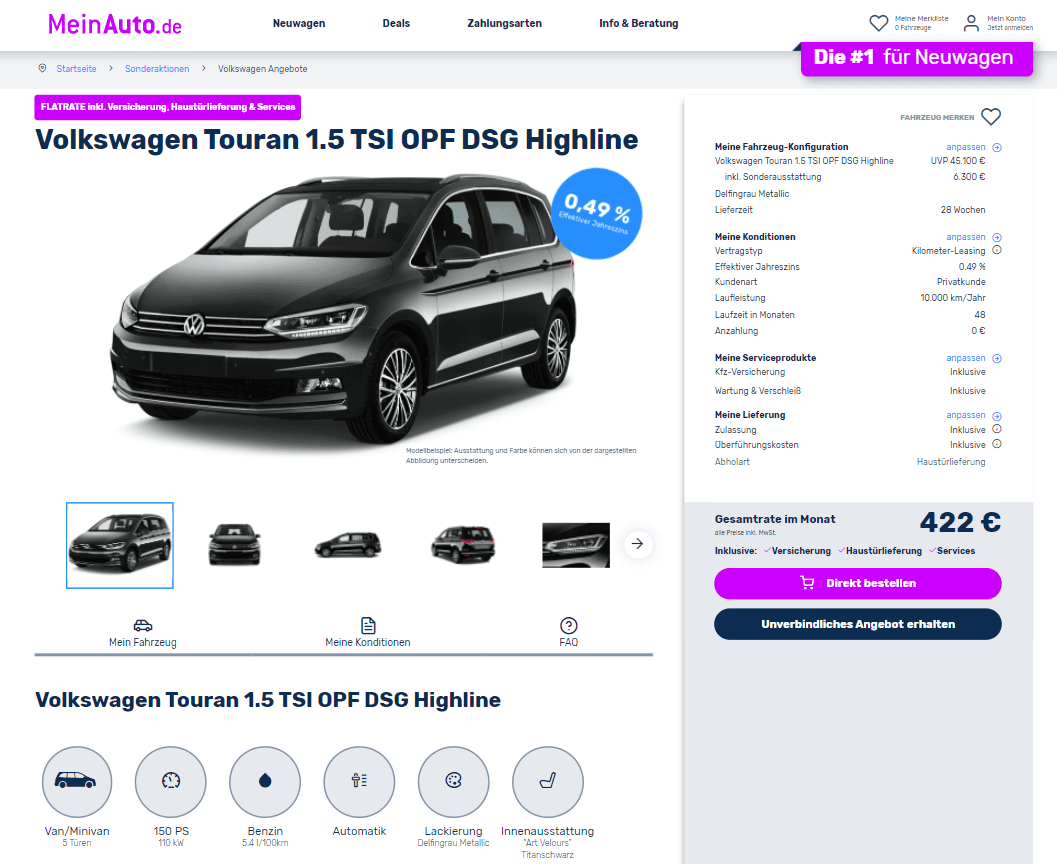
Task: Click anpassen link for Meine Fahrzeug-Konfiguration
Action: click(965, 147)
